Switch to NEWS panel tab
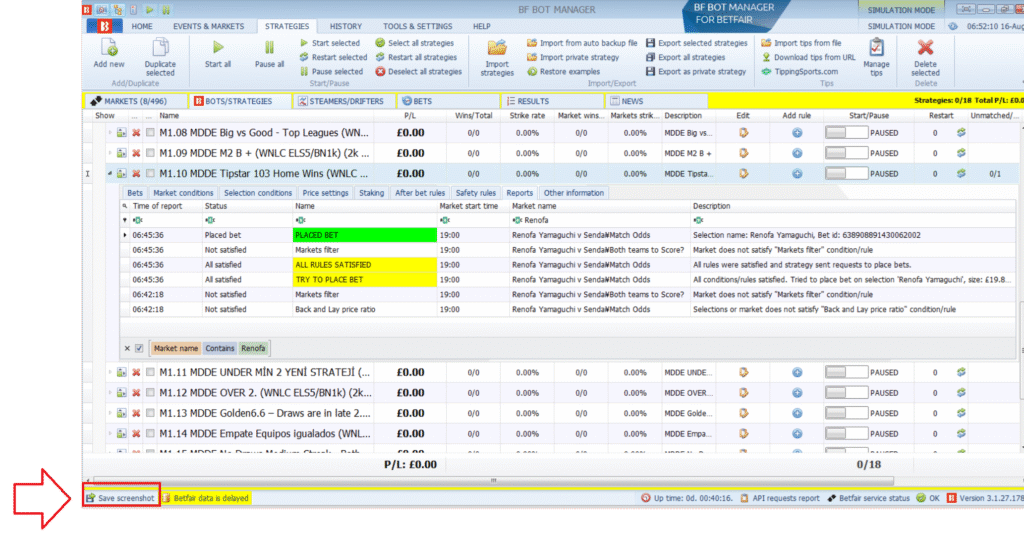This screenshot has height=535, width=1024. tap(657, 101)
